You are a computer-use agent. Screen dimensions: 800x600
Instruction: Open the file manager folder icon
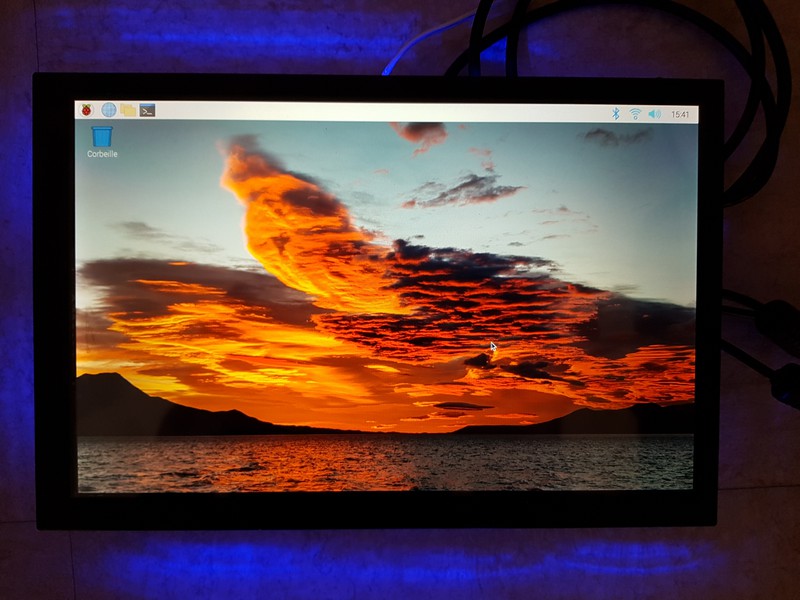point(128,110)
